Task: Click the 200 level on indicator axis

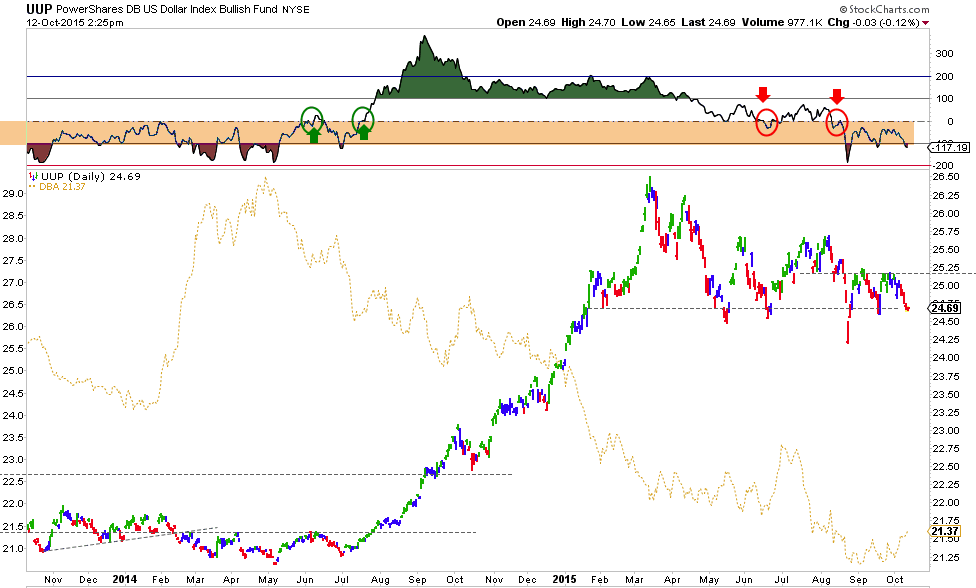Action: coord(944,77)
